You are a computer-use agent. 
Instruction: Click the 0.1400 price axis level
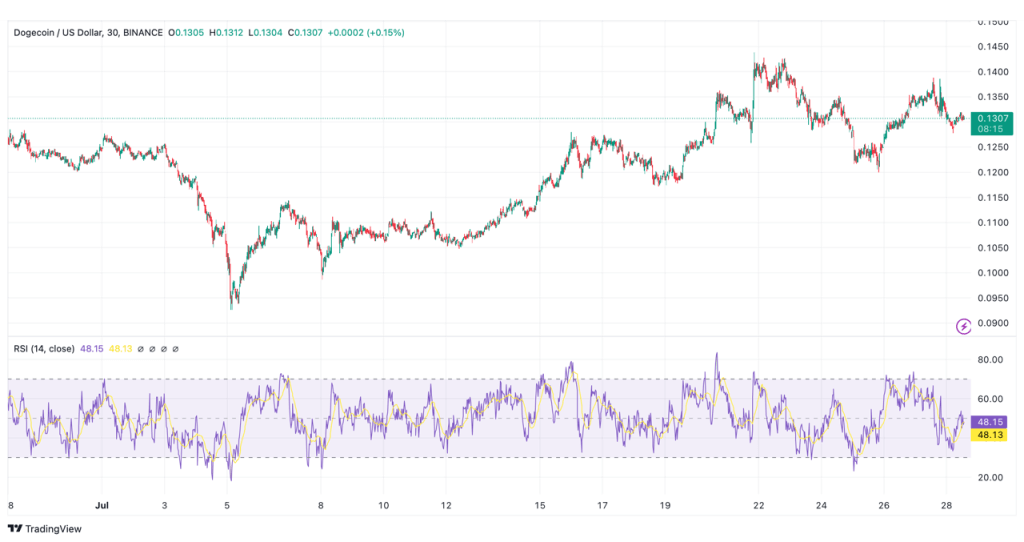992,72
